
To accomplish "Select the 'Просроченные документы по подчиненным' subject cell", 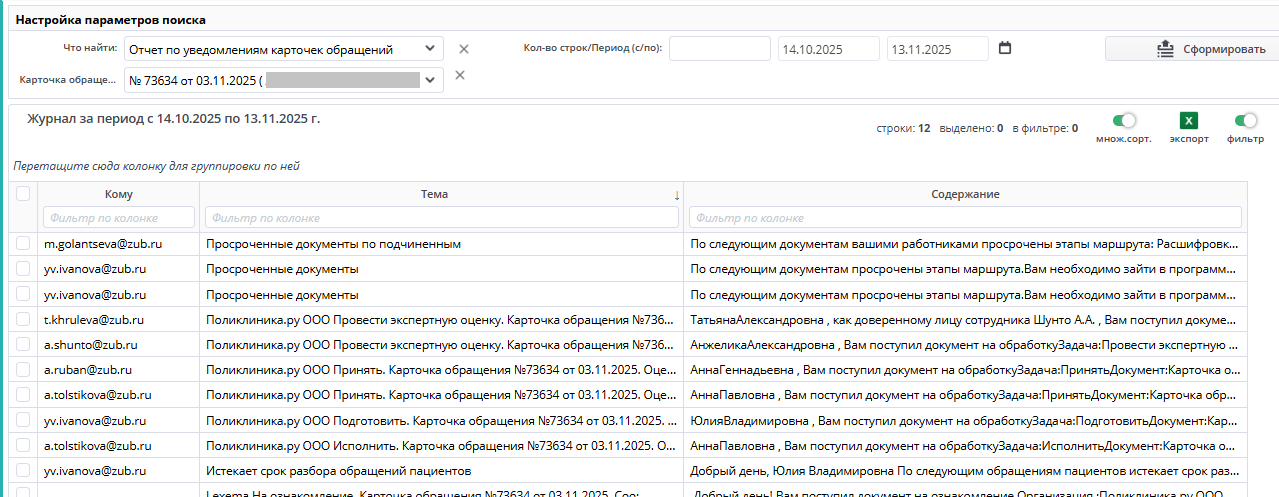I will point(442,243).
